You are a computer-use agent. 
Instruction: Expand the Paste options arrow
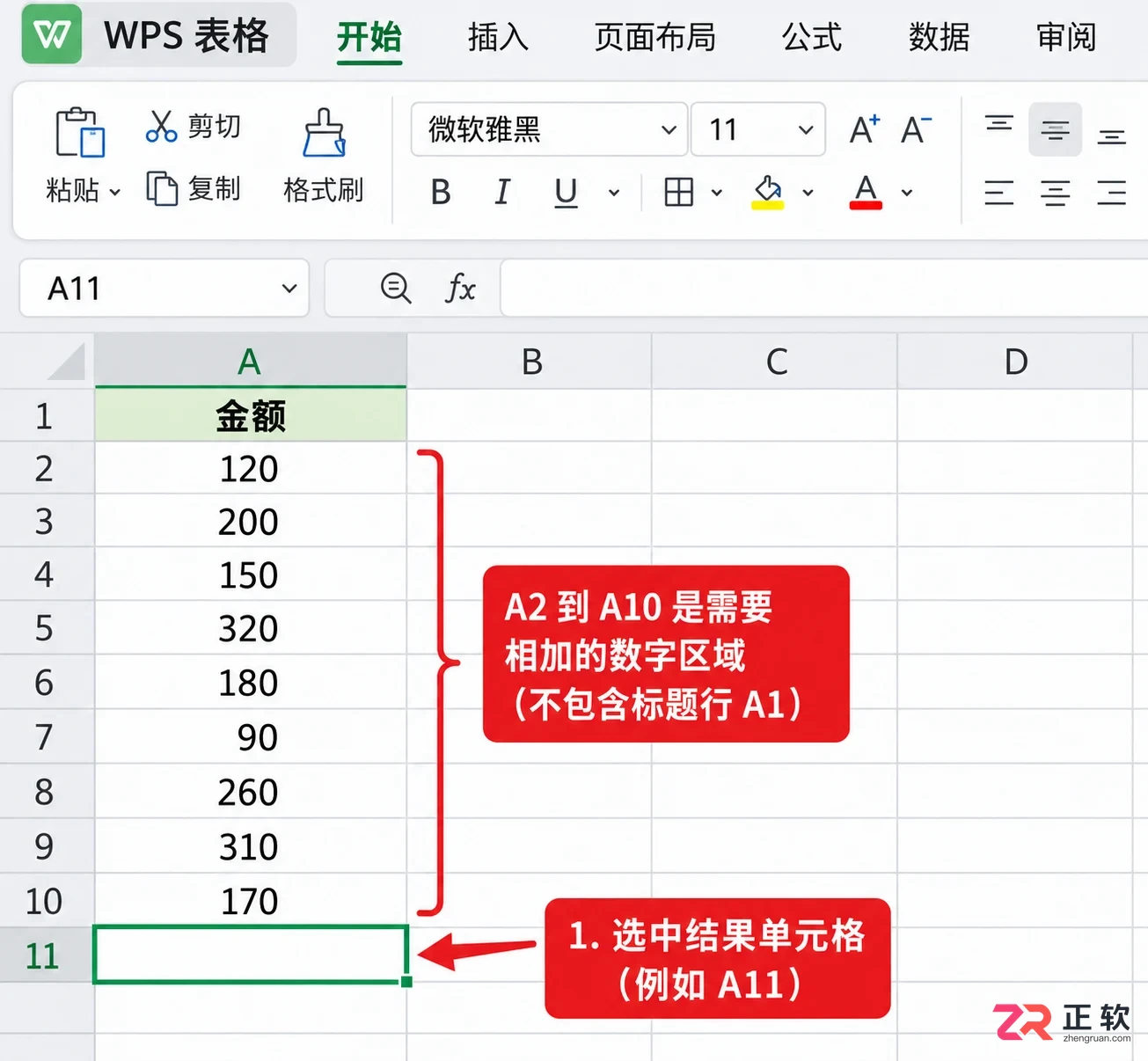pyautogui.click(x=114, y=191)
